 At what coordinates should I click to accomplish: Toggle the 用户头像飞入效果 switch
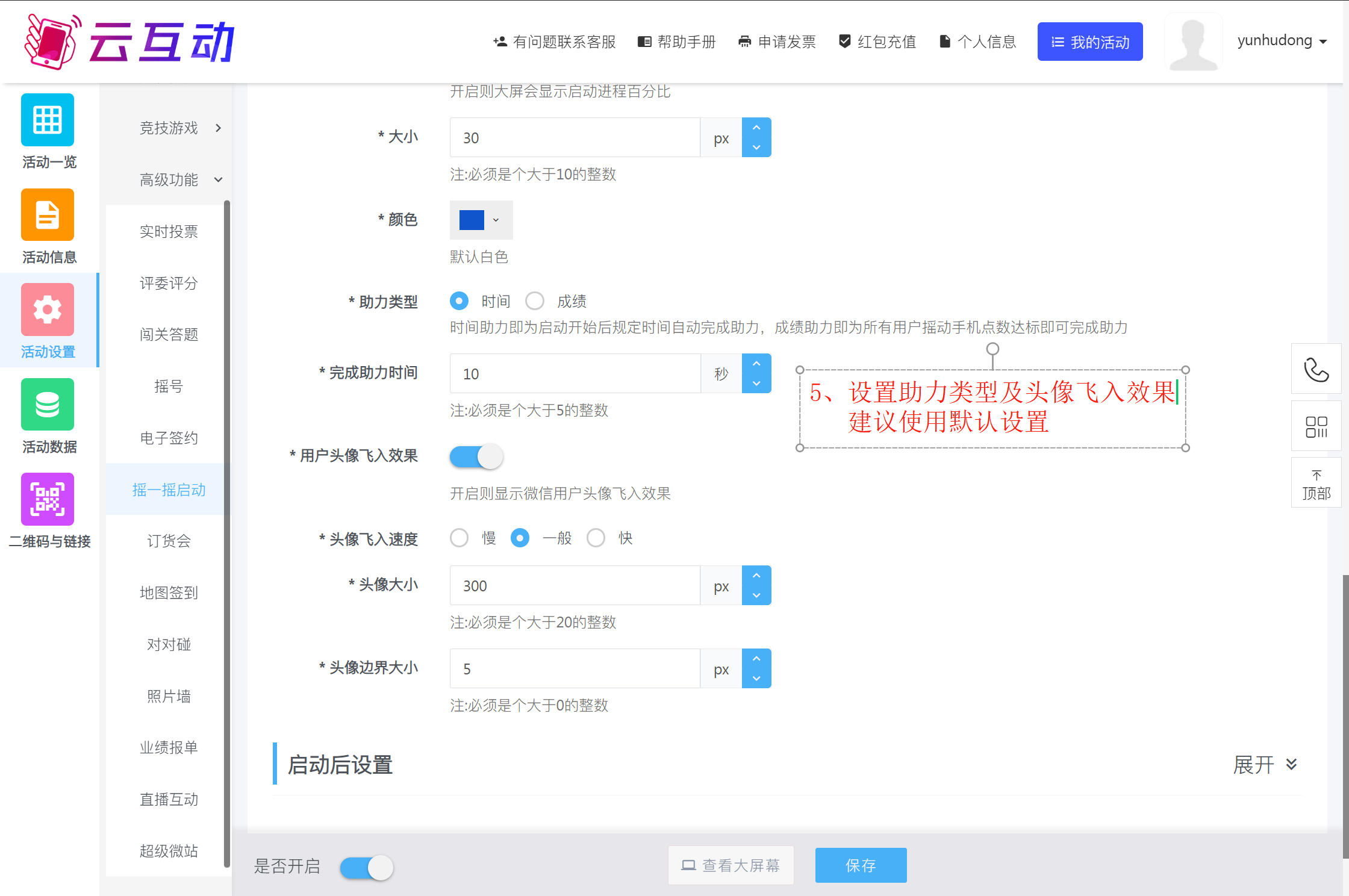click(x=476, y=456)
